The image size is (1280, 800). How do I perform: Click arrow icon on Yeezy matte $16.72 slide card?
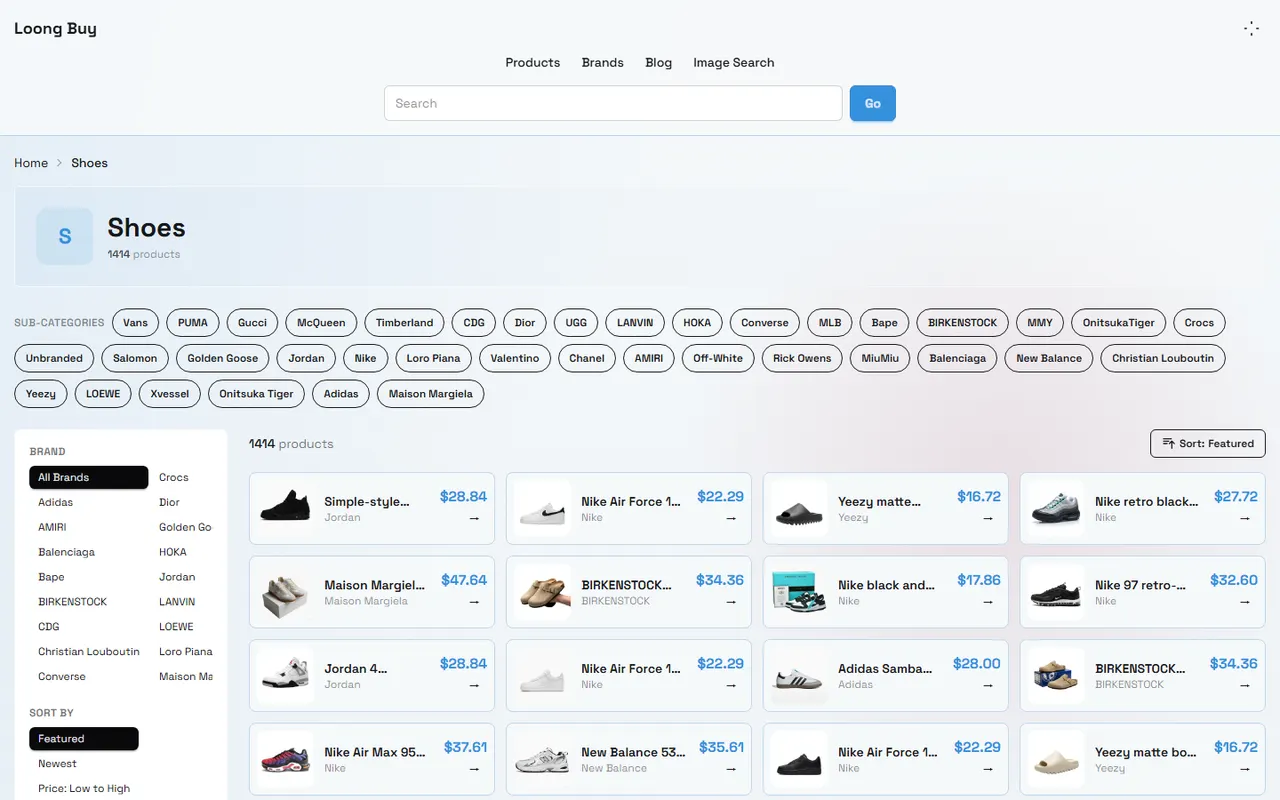988,518
